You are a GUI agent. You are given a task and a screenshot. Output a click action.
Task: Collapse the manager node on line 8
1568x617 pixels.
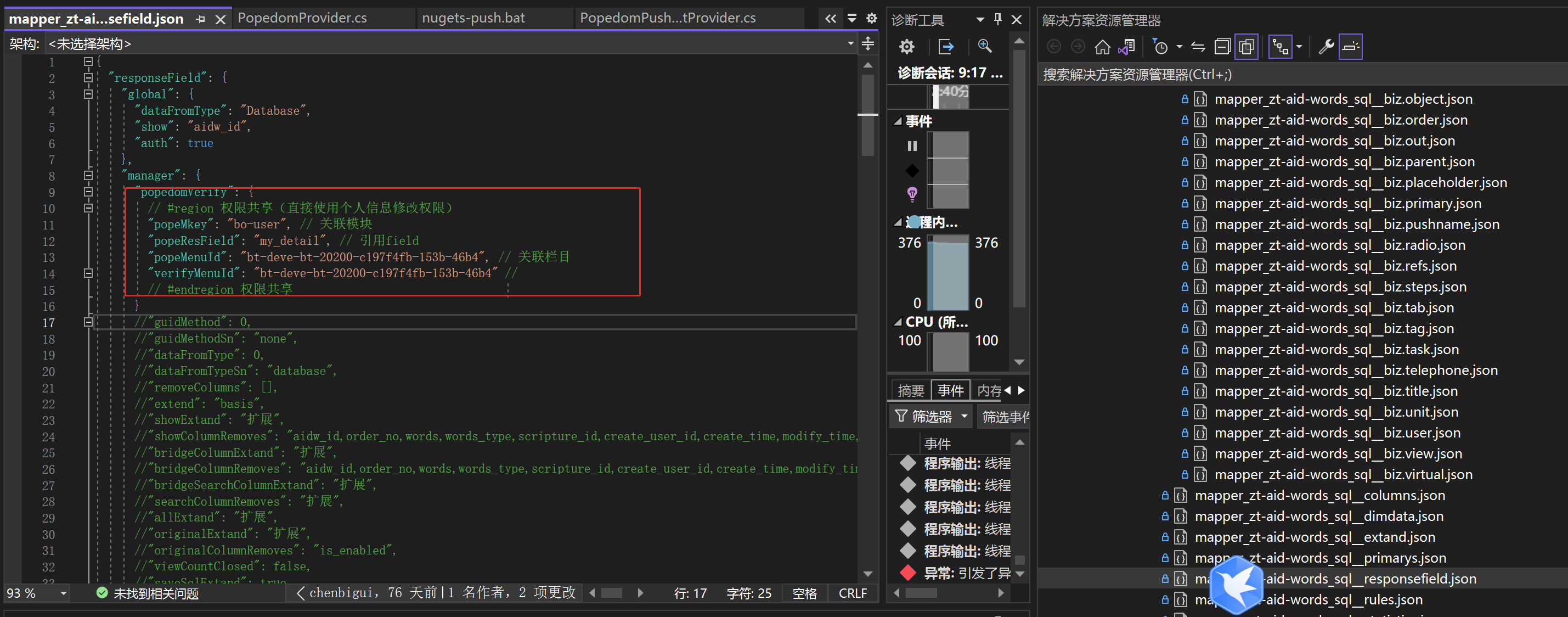[88, 176]
